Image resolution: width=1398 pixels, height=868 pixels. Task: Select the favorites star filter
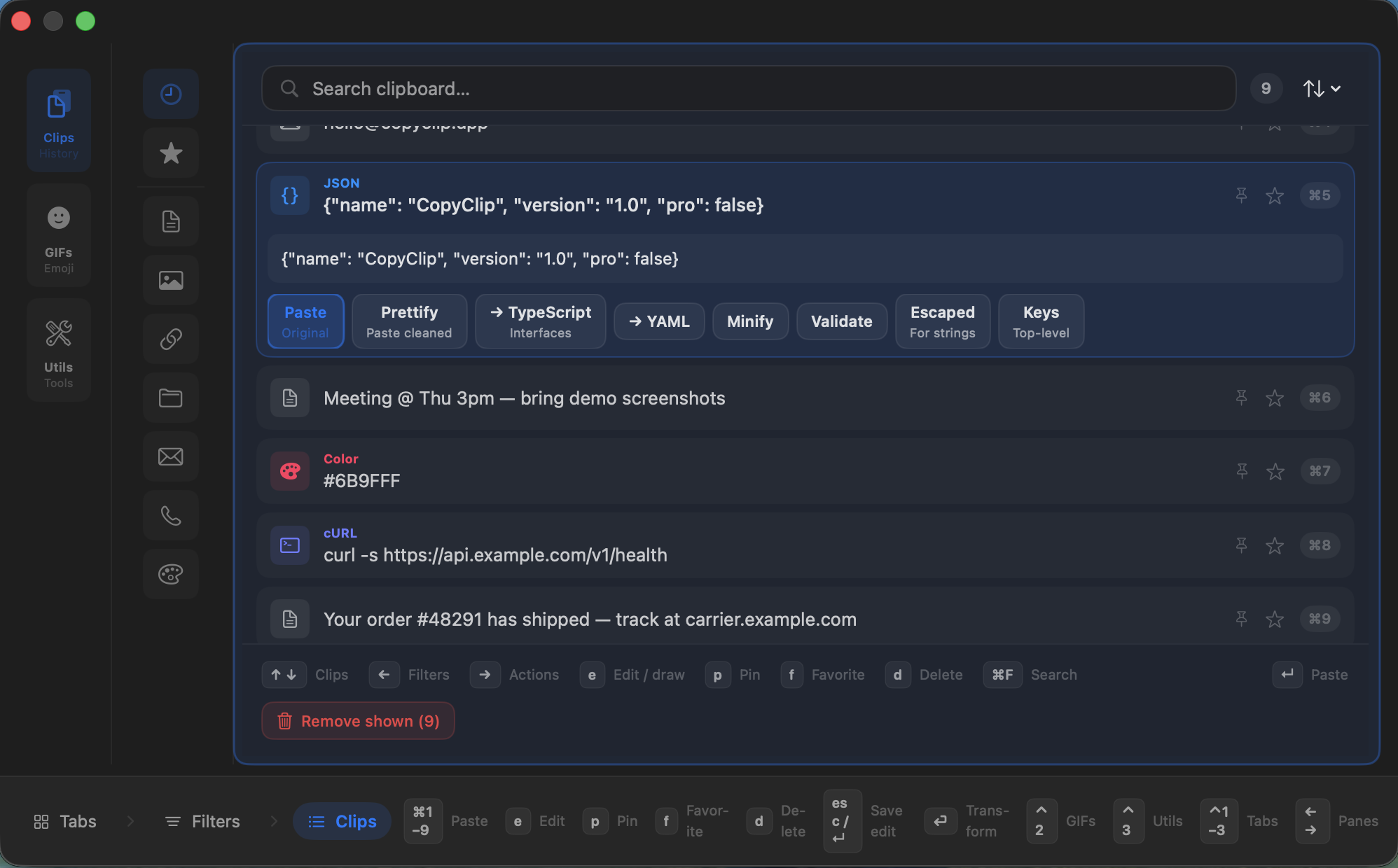point(171,153)
